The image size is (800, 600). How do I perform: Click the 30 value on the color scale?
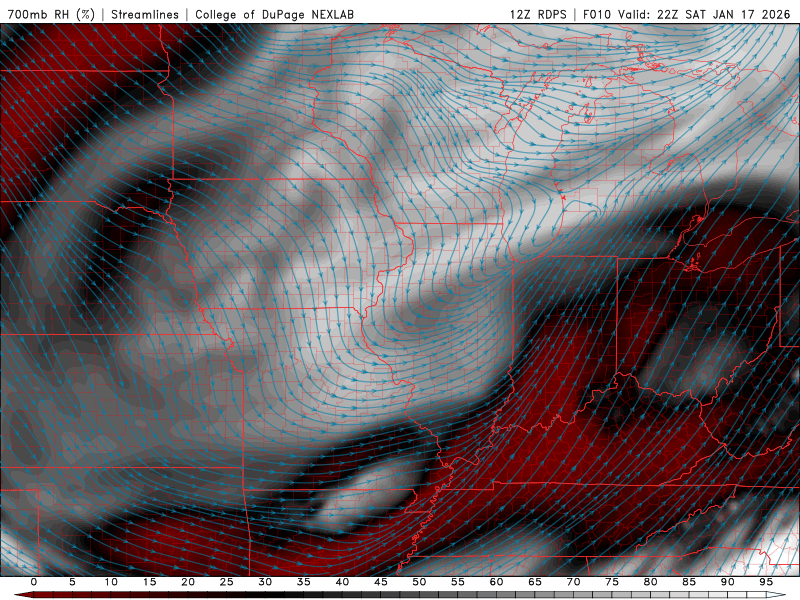(265, 582)
